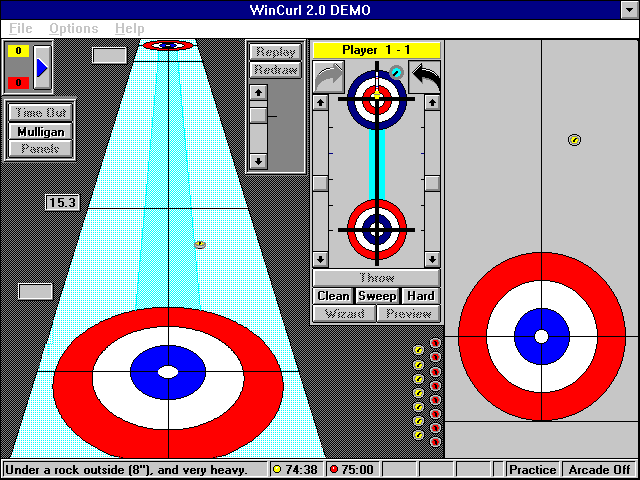The height and width of the screenshot is (480, 640).
Task: Click the bottom crosshair target in aiming panel
Action: coord(376,229)
